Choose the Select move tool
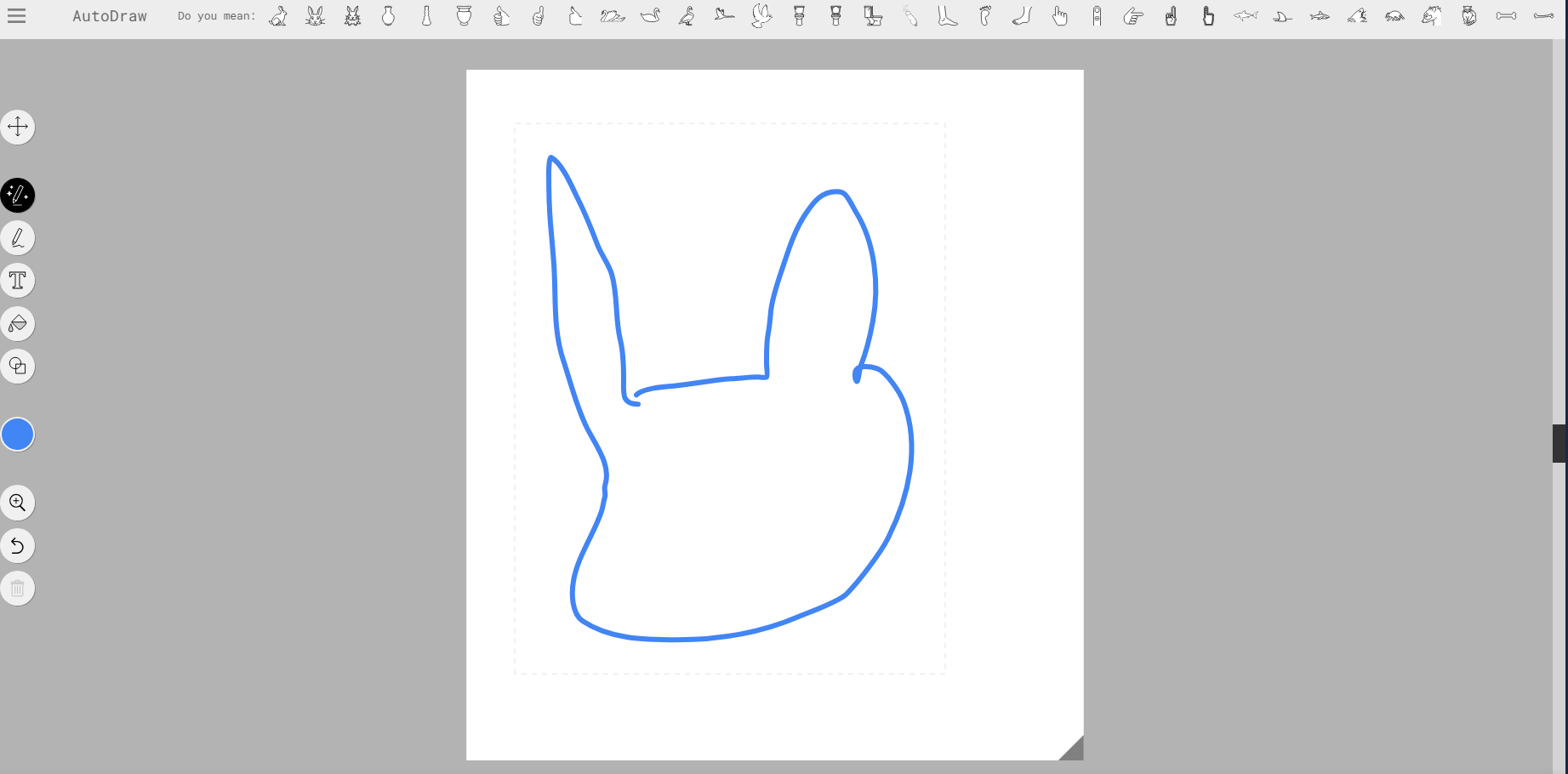1568x774 pixels. point(18,128)
